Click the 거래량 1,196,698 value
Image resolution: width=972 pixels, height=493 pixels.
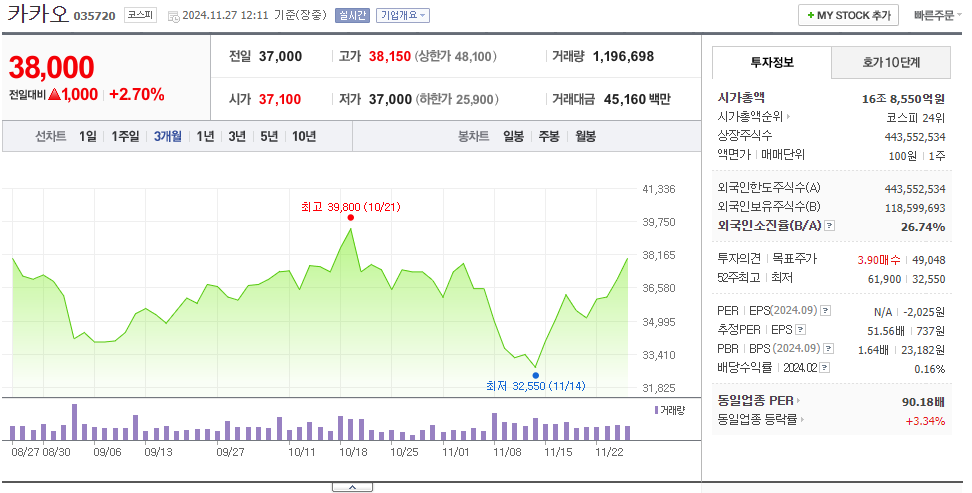tap(623, 56)
